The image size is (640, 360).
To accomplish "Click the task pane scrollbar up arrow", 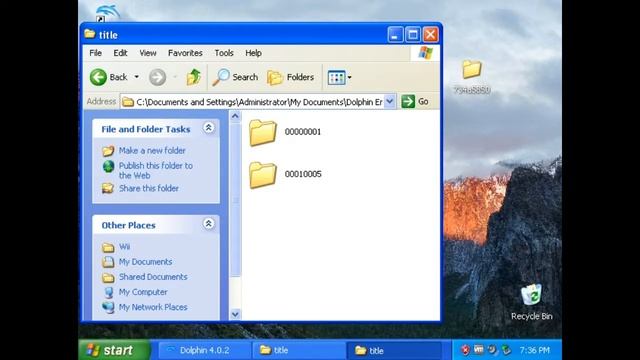I will [x=235, y=116].
